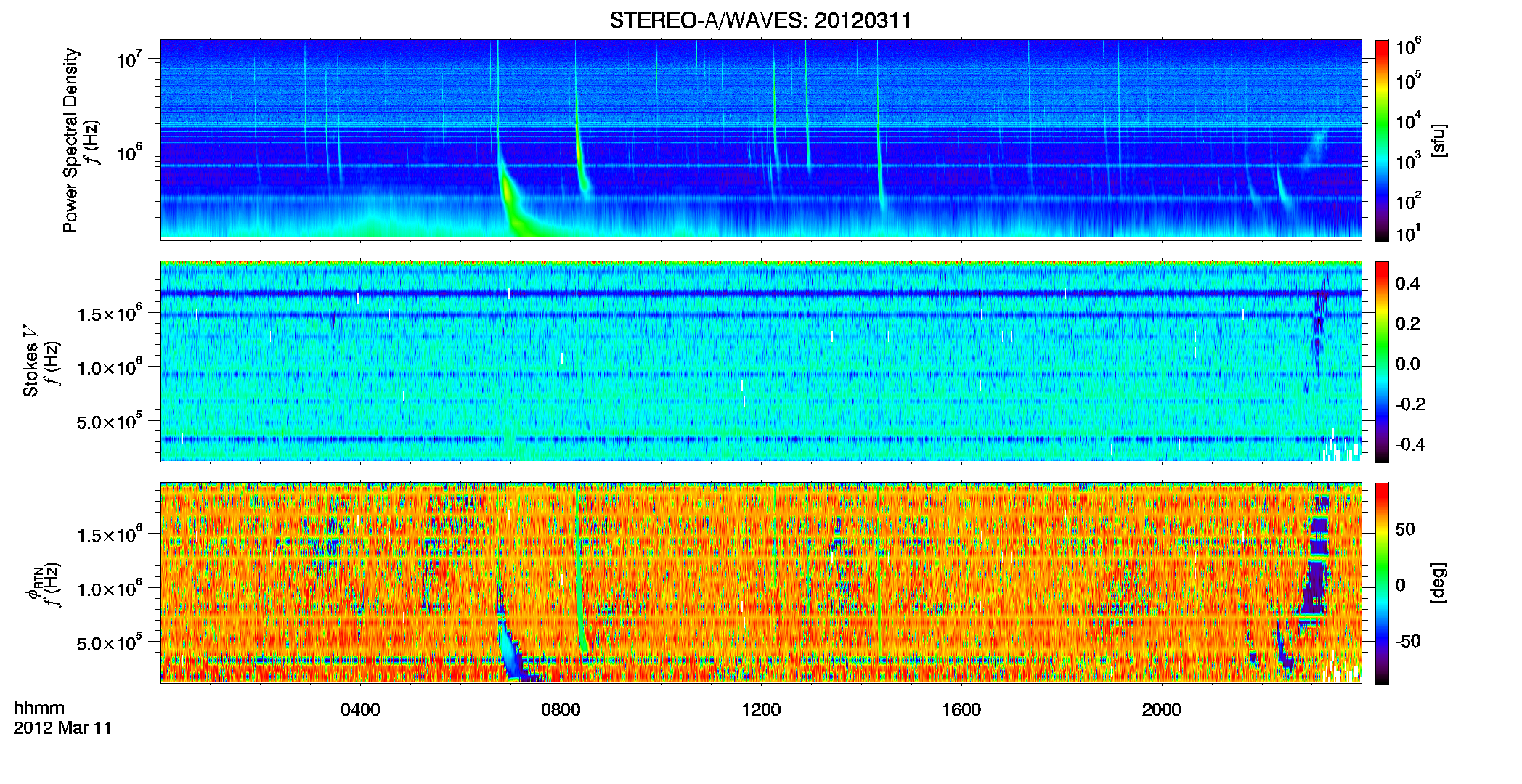This screenshot has width=1522, height=784.
Task: Select the 5.0×10^5 tick of phi RTN panel
Action: click(109, 642)
